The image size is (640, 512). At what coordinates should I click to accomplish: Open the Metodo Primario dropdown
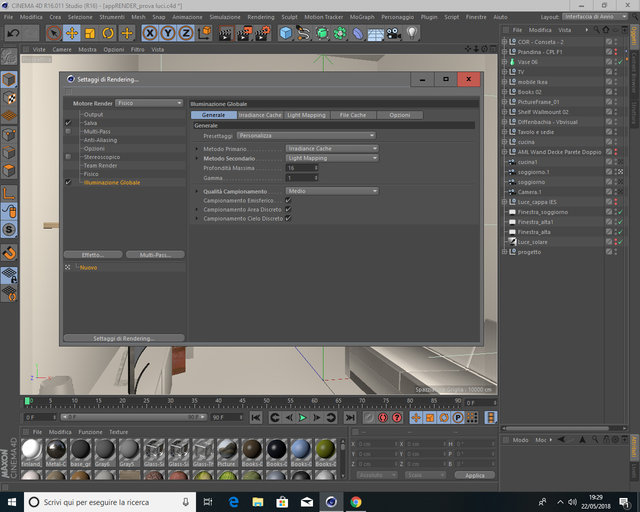pos(332,148)
